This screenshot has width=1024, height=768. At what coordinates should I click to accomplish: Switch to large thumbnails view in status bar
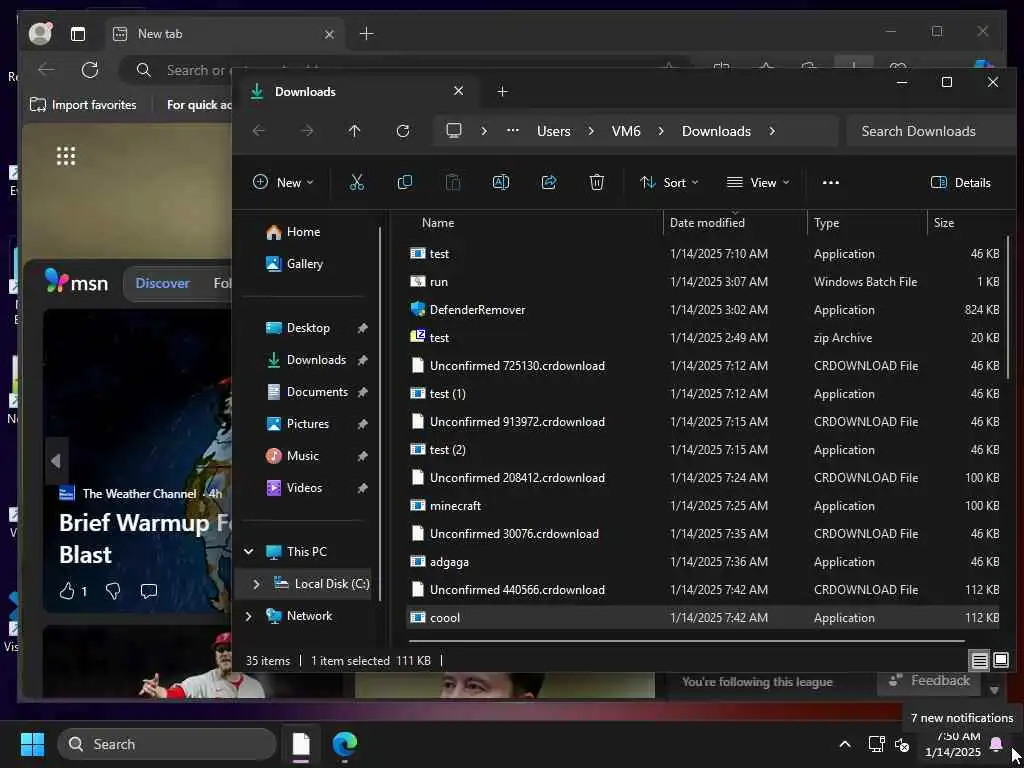click(x=1001, y=660)
